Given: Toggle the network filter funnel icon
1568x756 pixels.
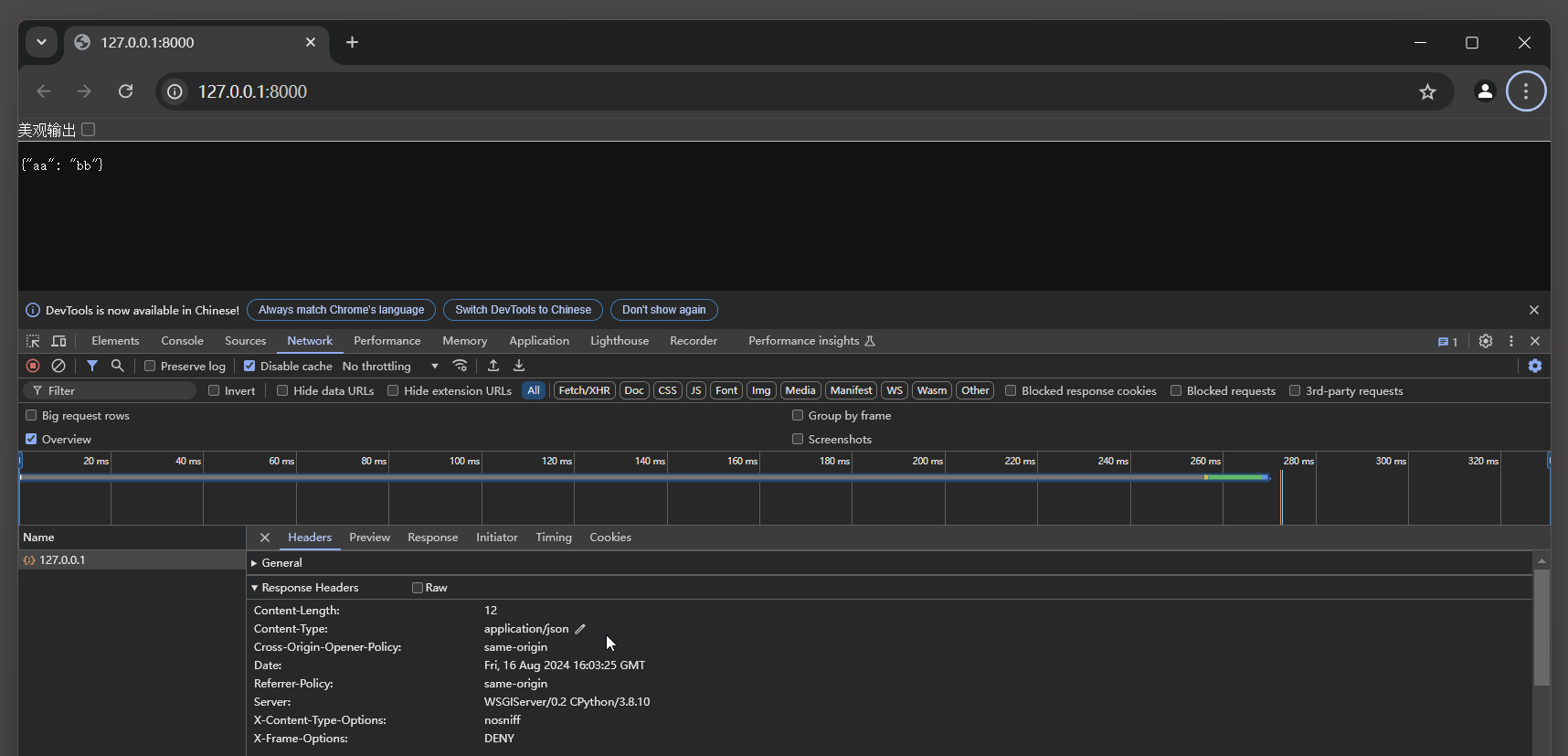Looking at the screenshot, I should (x=92, y=366).
